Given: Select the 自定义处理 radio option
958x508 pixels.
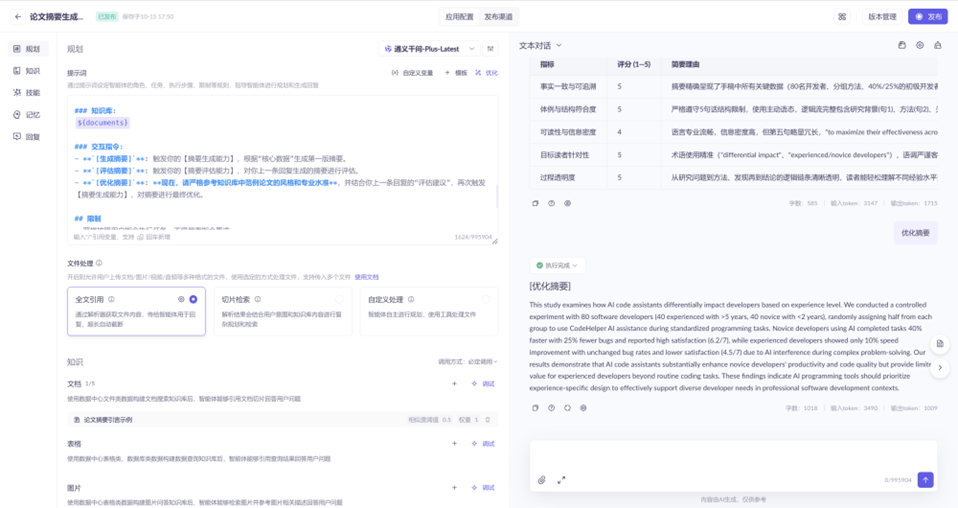Looking at the screenshot, I should 486,300.
